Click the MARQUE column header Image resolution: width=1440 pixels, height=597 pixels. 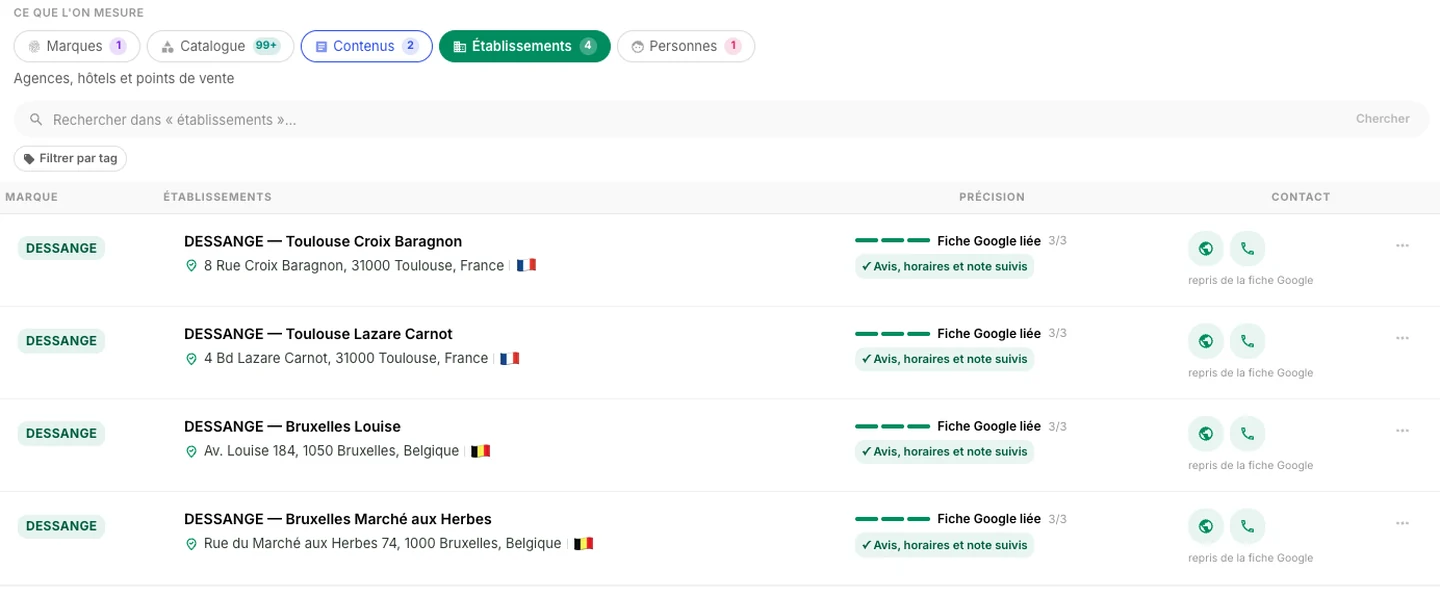point(31,197)
